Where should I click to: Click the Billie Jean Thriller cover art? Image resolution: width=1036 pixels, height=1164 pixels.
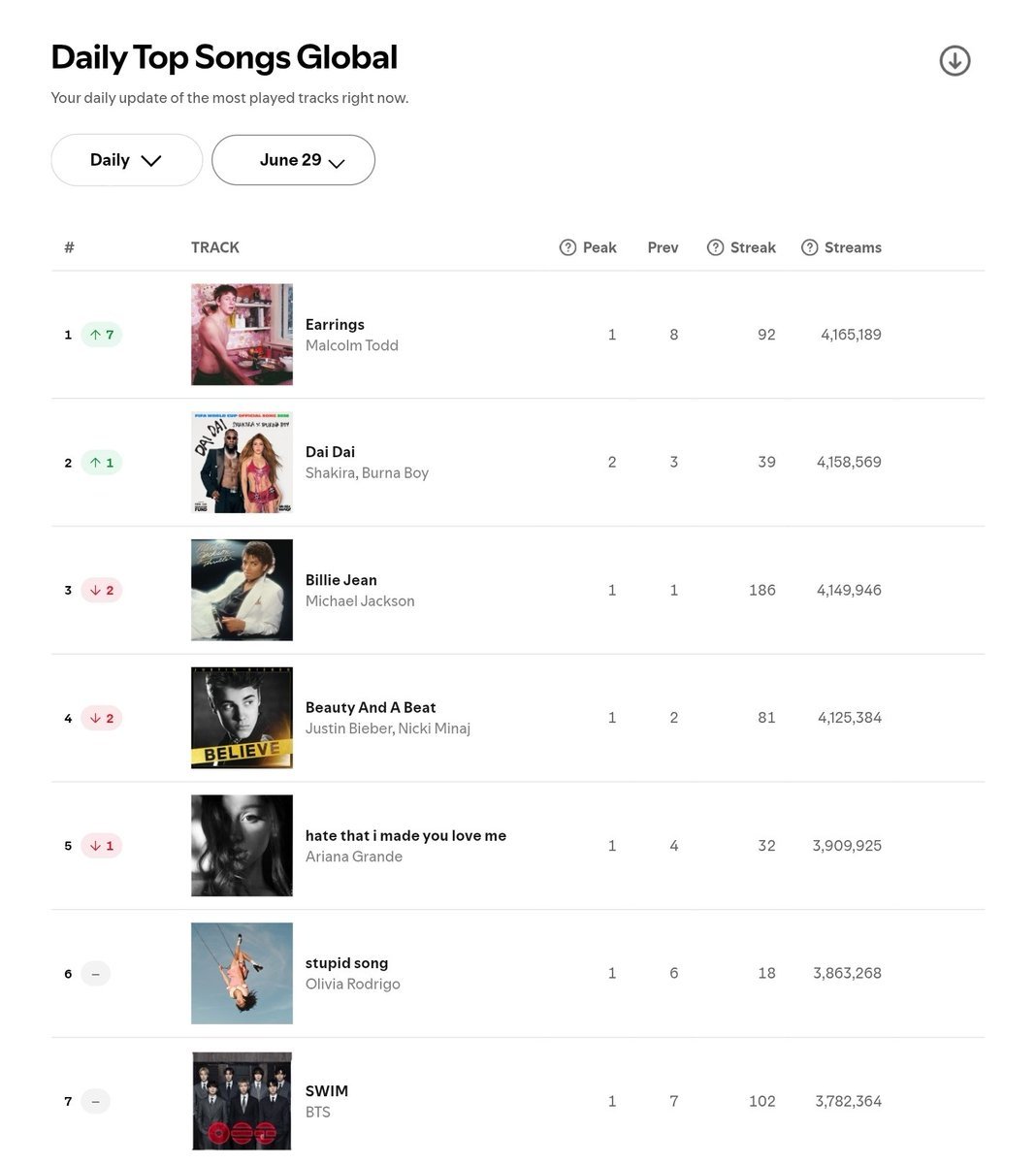pyautogui.click(x=243, y=590)
